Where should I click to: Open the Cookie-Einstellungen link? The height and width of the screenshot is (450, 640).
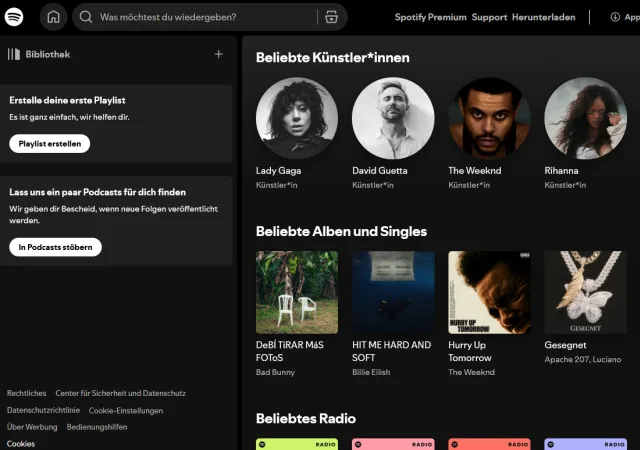tap(126, 410)
